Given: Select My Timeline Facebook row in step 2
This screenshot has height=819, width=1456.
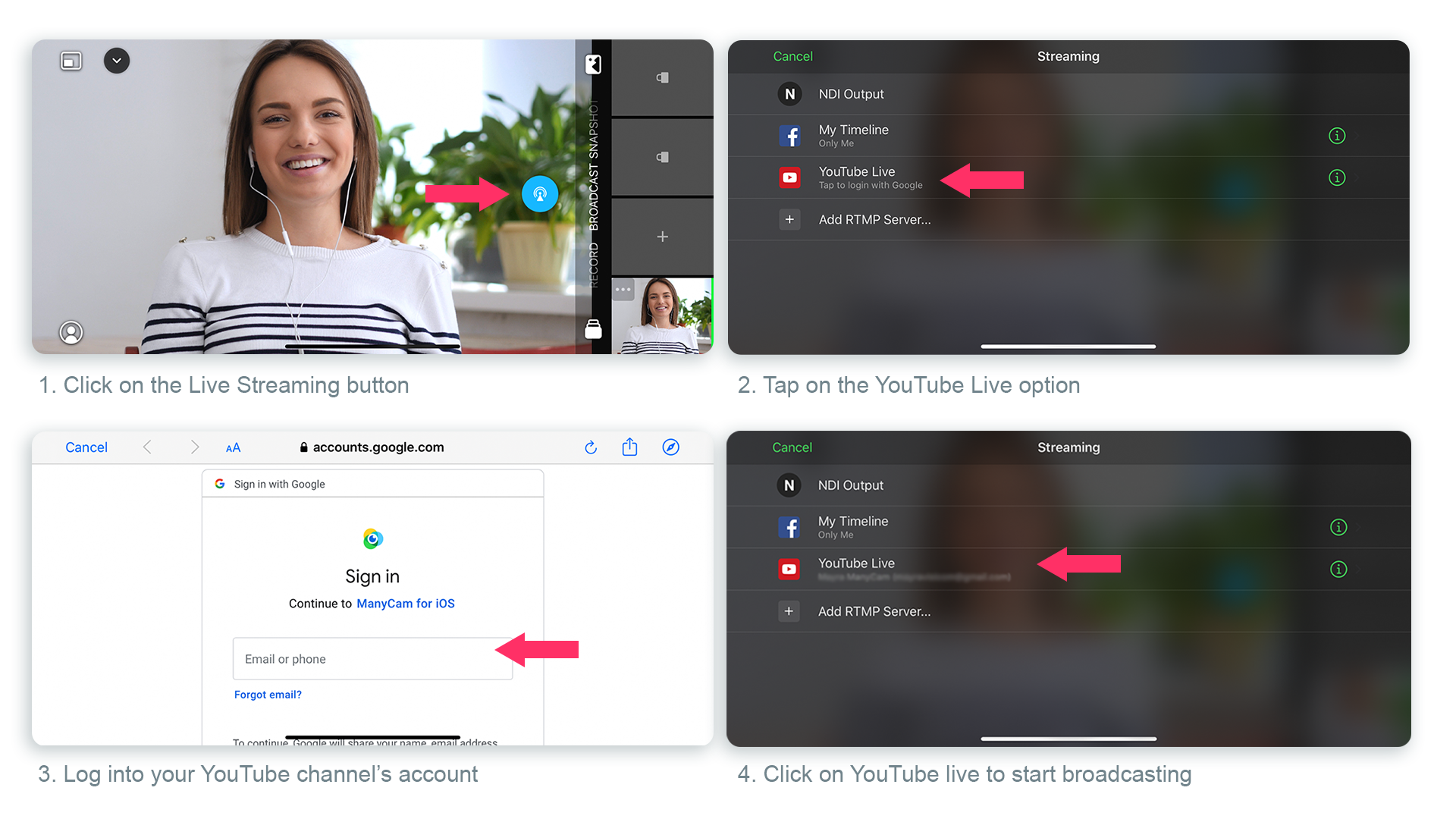Looking at the screenshot, I should (1068, 136).
